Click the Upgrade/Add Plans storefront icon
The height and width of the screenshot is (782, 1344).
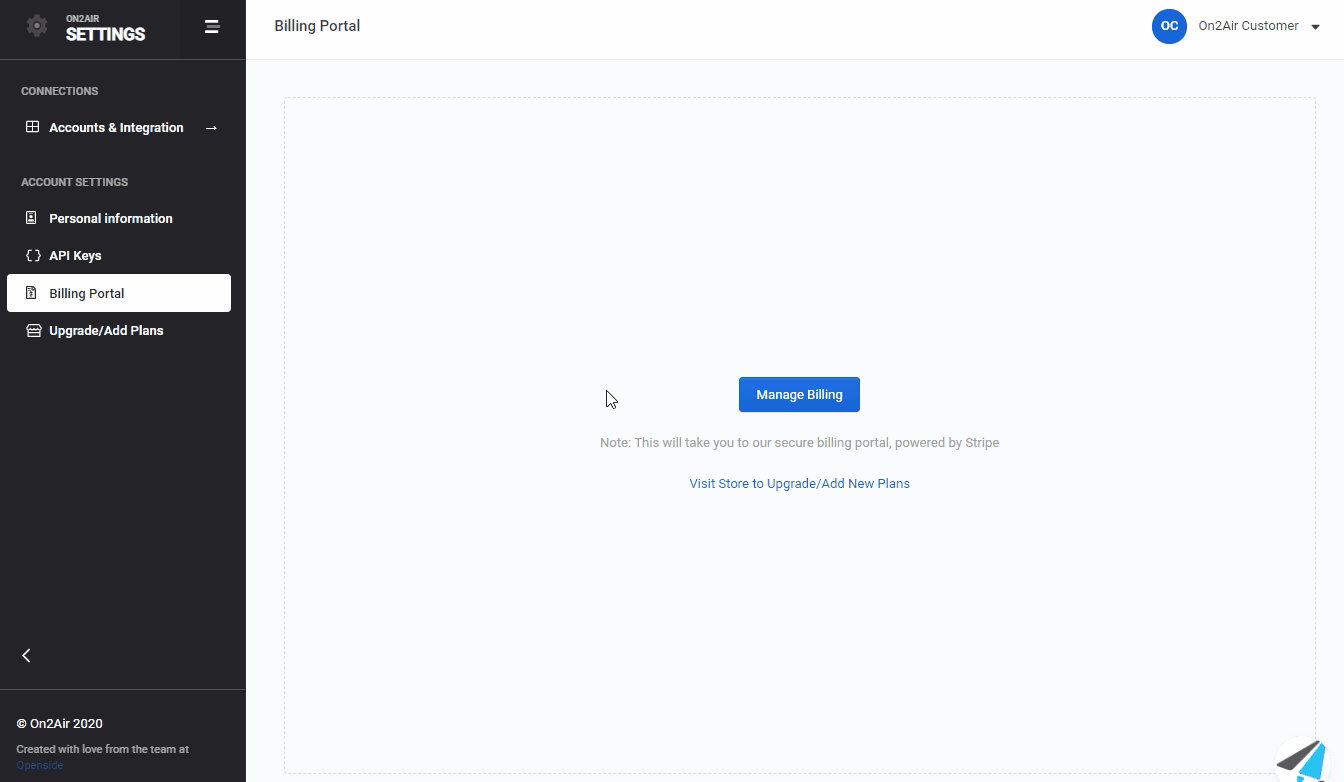click(33, 330)
